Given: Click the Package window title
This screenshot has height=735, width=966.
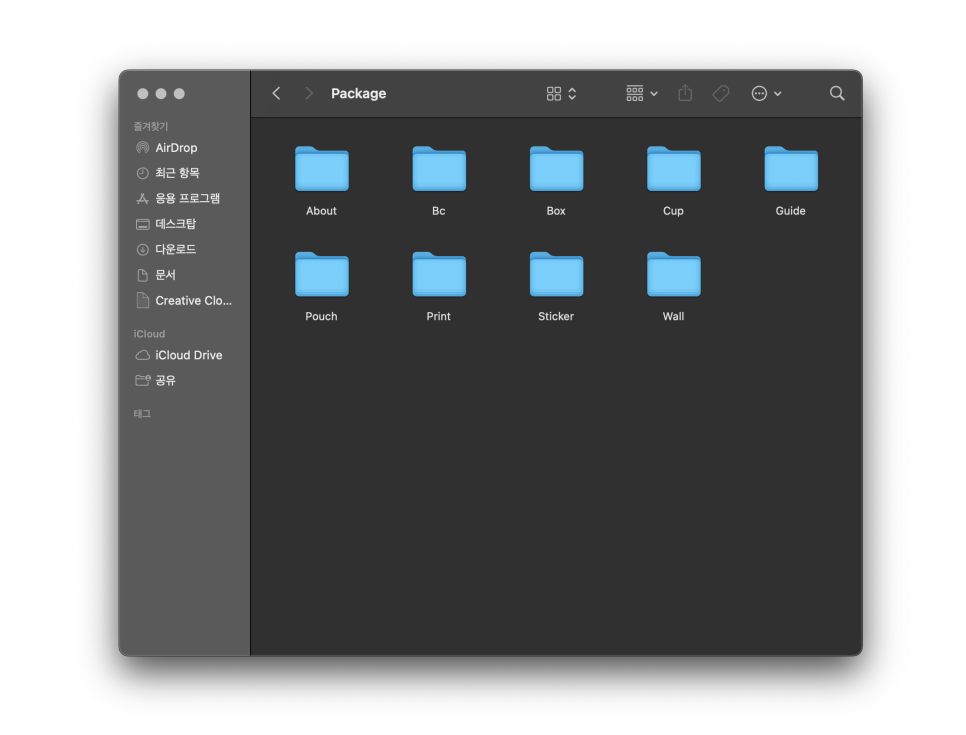Looking at the screenshot, I should pos(359,94).
